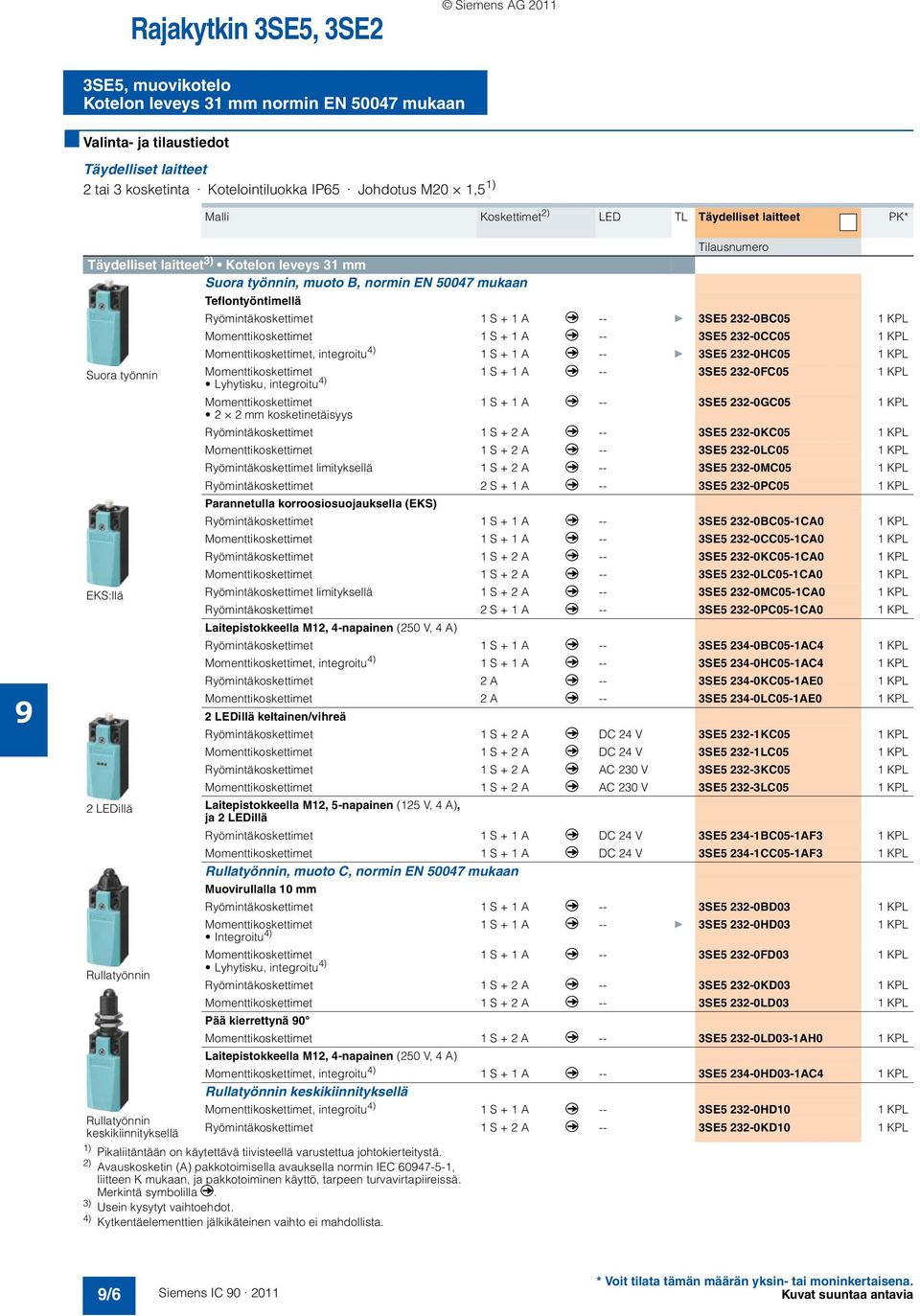
Task: Click order number 3SE5 232-0KC05
Action: [x=744, y=432]
